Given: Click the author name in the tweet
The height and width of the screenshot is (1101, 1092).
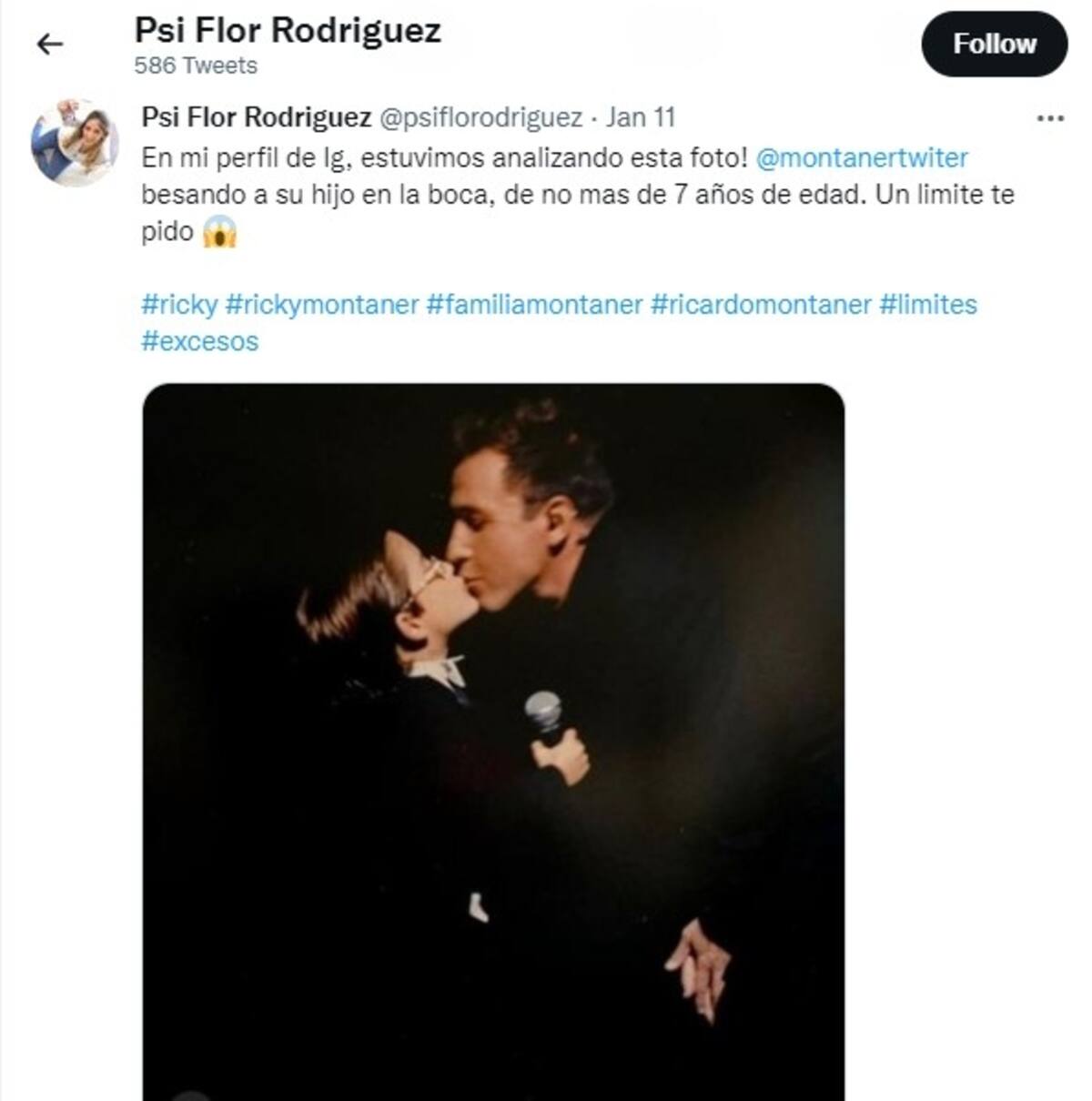Looking at the screenshot, I should [x=256, y=117].
